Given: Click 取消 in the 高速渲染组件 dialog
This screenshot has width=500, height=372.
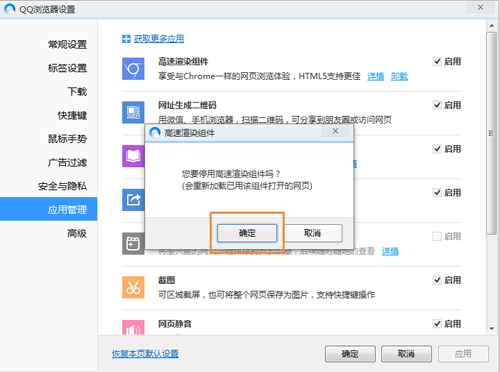Looking at the screenshot, I should [312, 233].
